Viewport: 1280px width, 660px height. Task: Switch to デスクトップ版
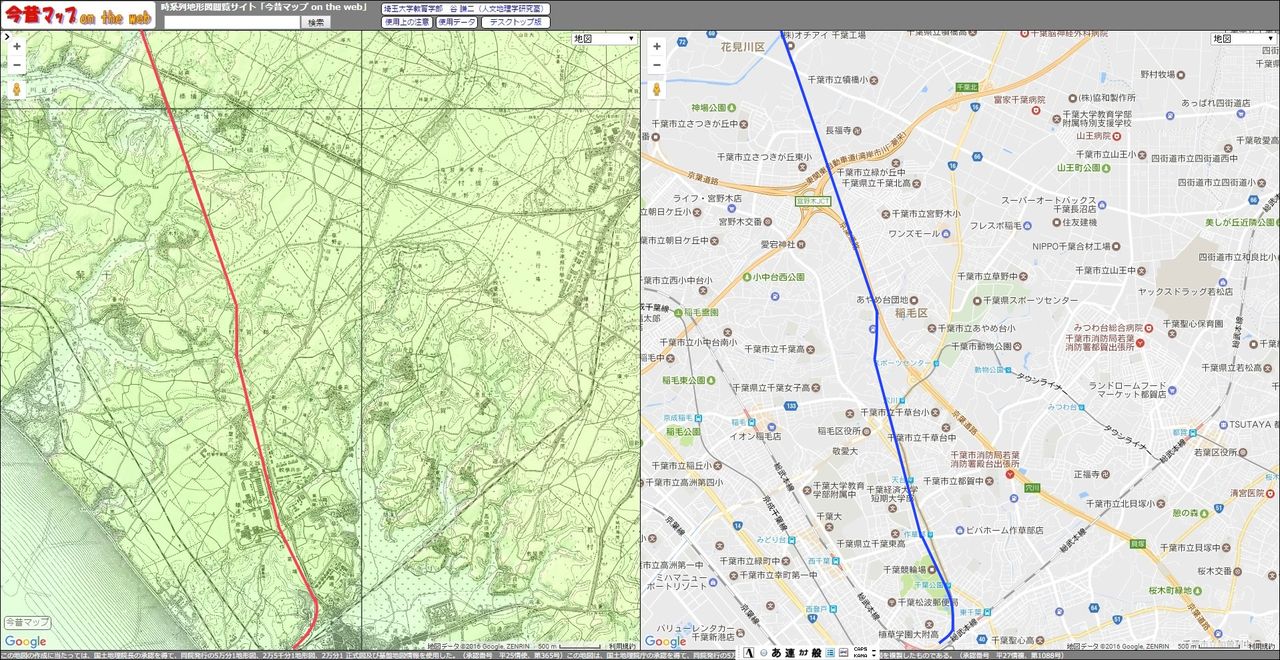coord(516,22)
